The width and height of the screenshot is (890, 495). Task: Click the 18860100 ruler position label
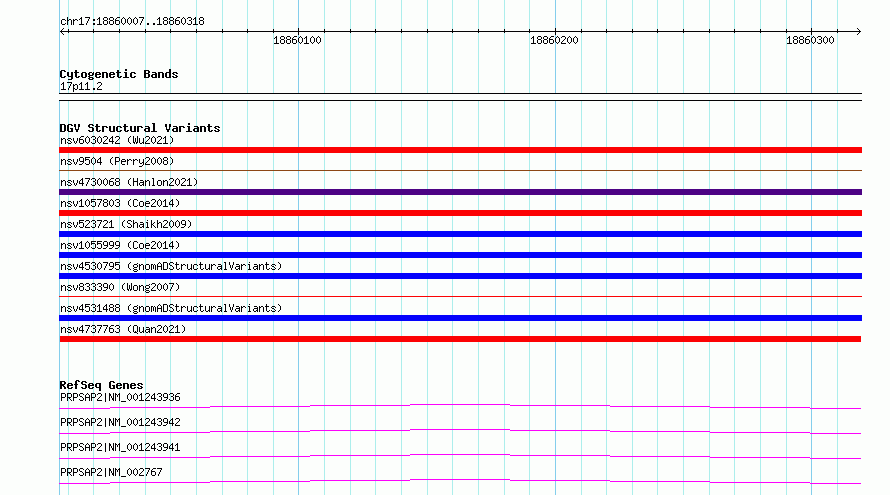(297, 40)
